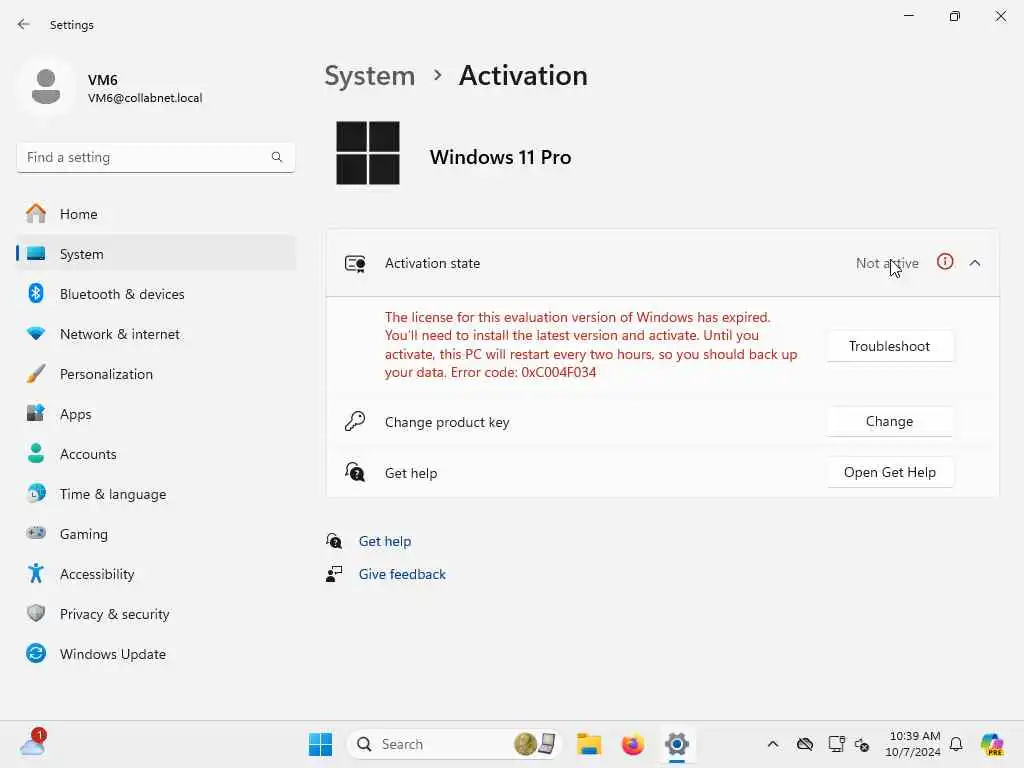Open the Give feedback link

(x=402, y=574)
